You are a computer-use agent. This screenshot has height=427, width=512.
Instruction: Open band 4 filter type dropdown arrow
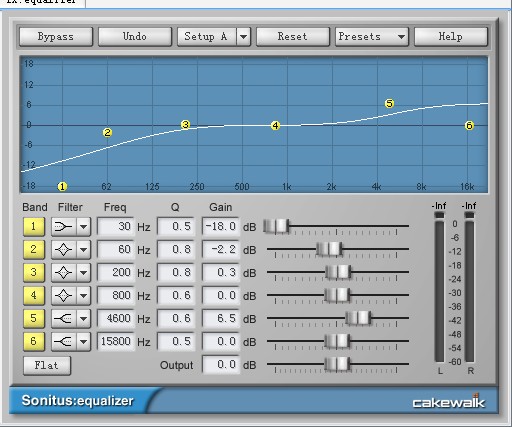pyautogui.click(x=83, y=296)
